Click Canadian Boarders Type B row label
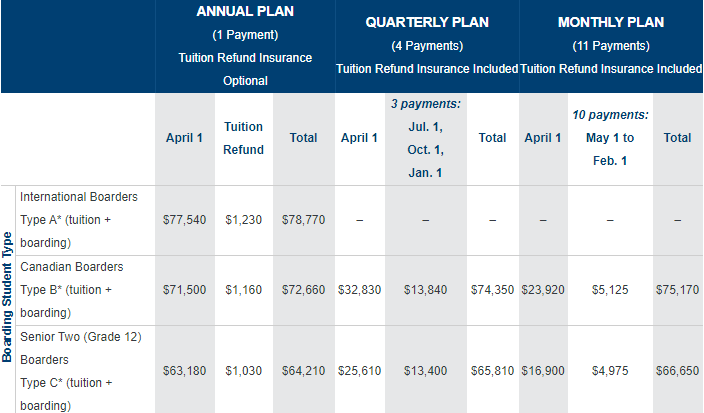The height and width of the screenshot is (413, 704). (80, 290)
